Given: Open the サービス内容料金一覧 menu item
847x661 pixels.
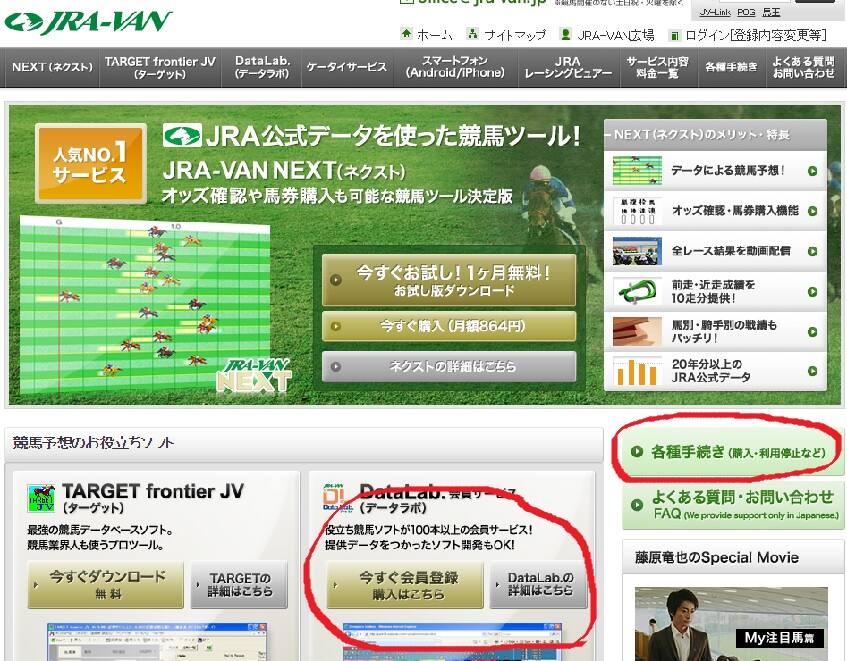Looking at the screenshot, I should [x=657, y=68].
